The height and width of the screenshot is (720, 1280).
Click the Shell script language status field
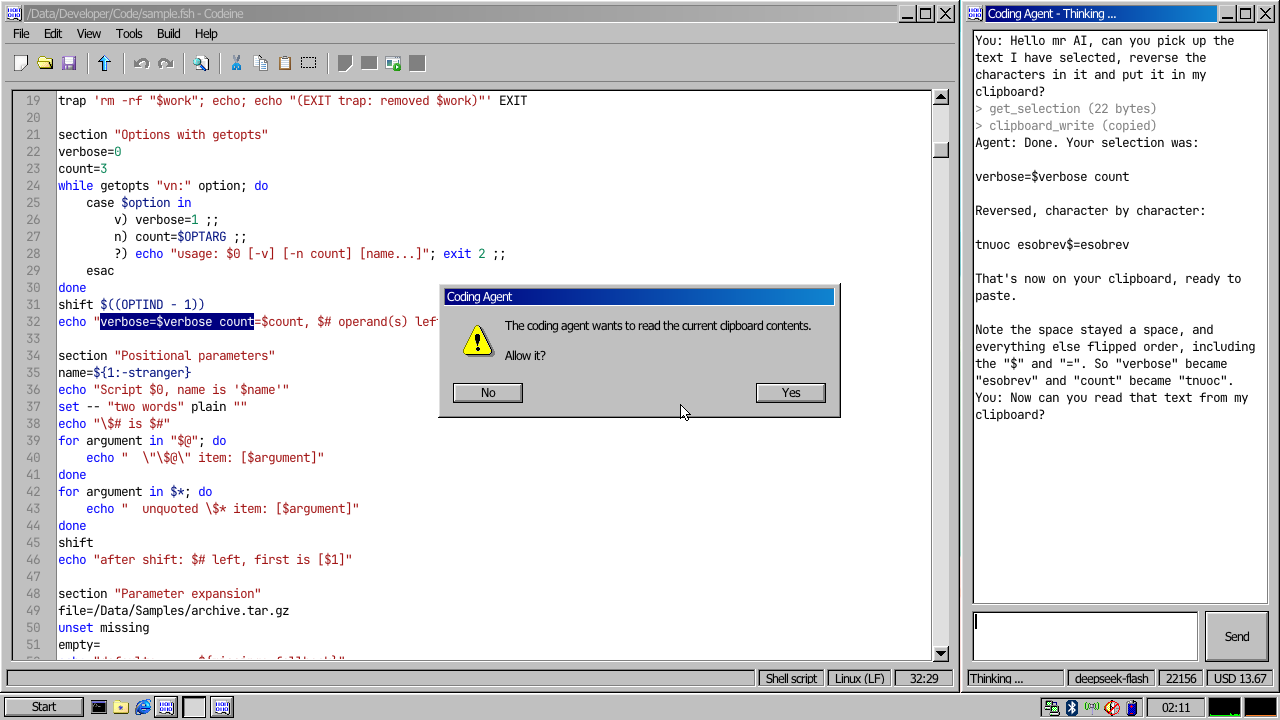click(792, 678)
